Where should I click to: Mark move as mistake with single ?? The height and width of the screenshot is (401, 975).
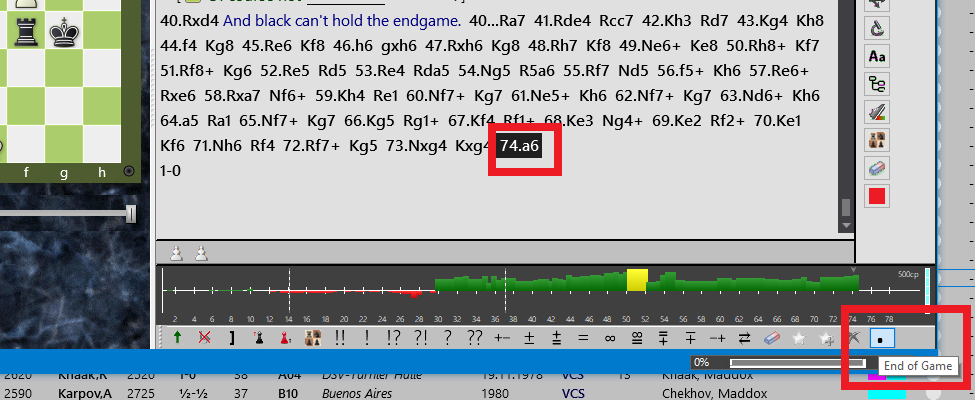pyautogui.click(x=448, y=338)
